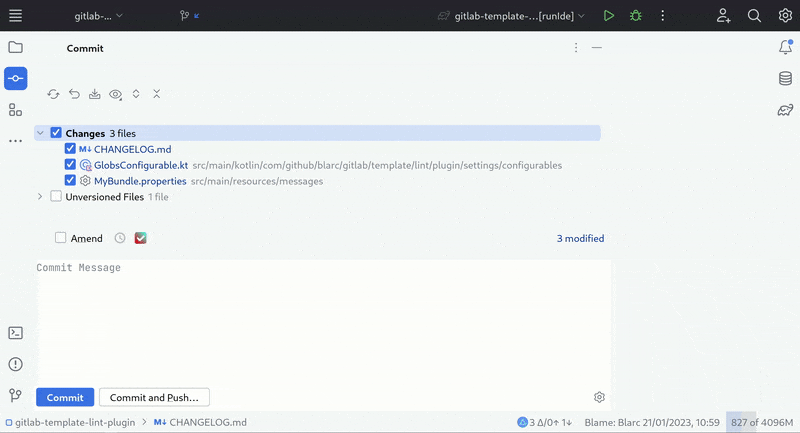Open commit message history clock

(x=120, y=238)
